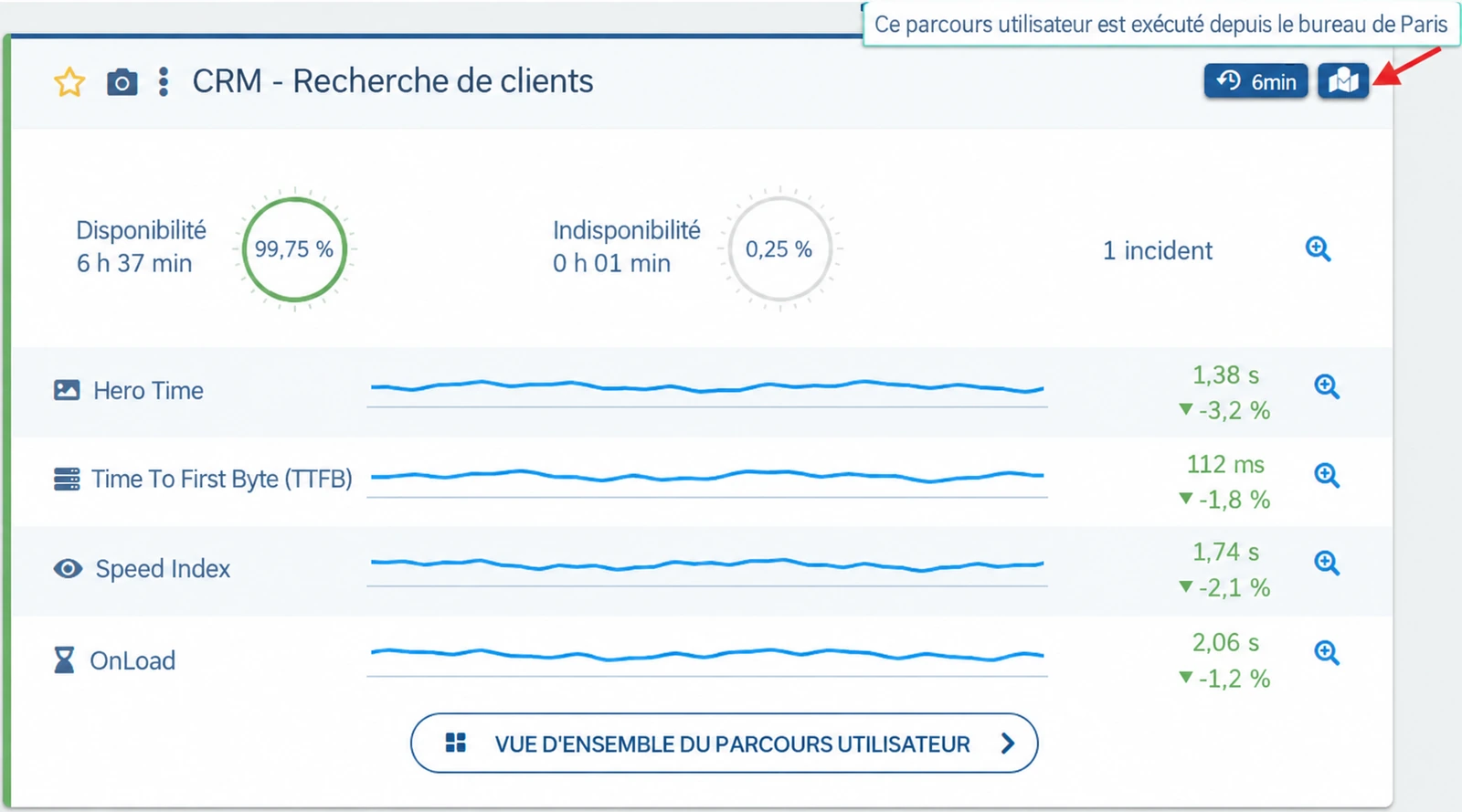Screen dimensions: 1462x812
Task: Click the 99,75 % availability gauge
Action: tap(294, 248)
